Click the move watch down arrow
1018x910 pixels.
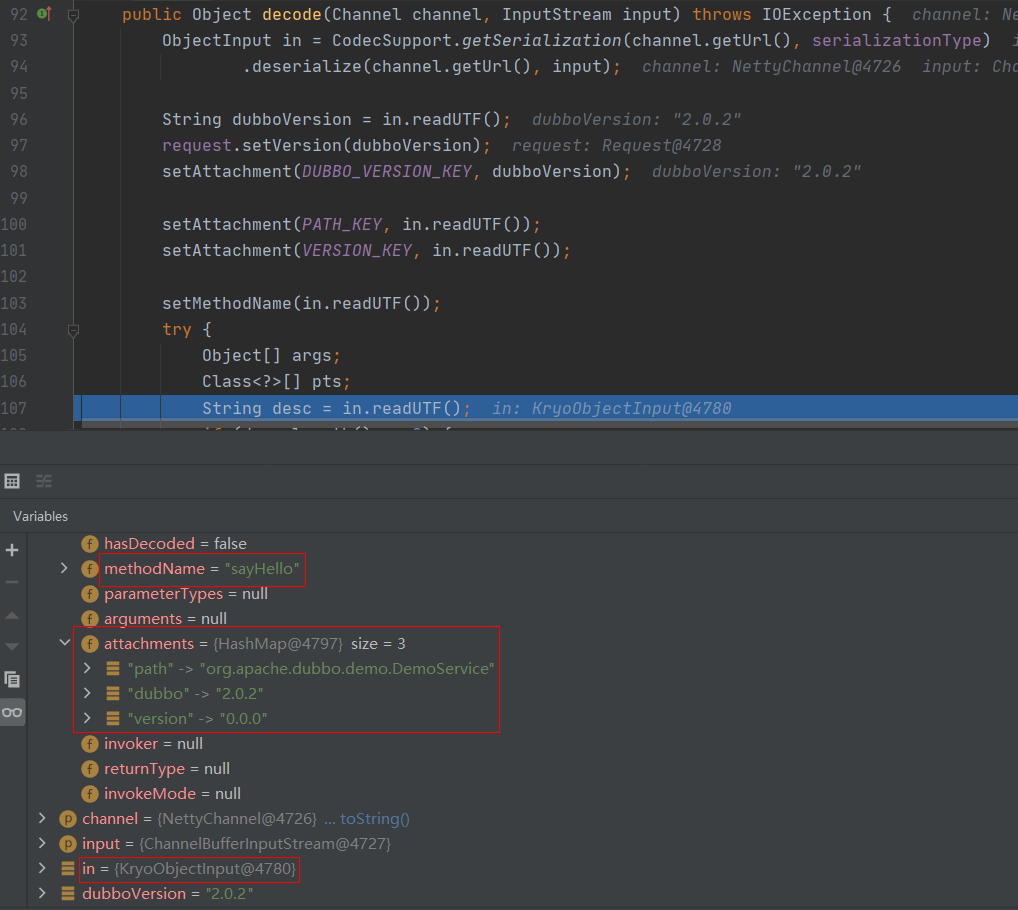[x=12, y=646]
